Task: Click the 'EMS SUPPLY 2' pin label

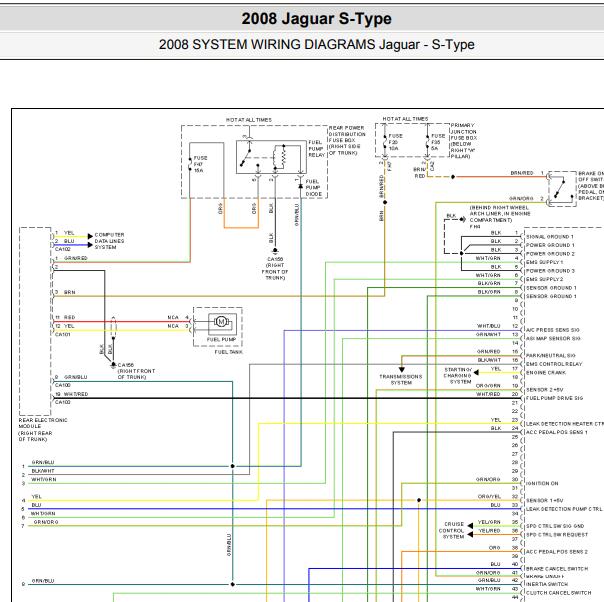Action: click(544, 279)
